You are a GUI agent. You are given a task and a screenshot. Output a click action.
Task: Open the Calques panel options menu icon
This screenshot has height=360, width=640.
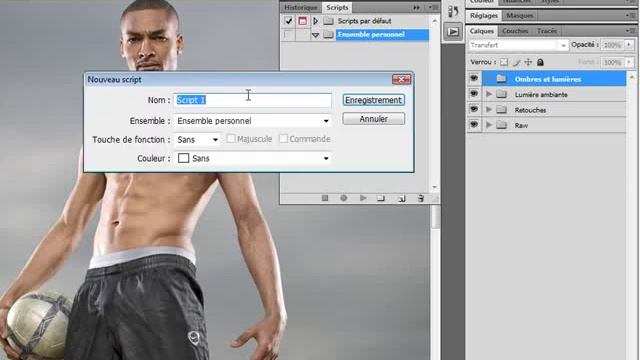[632, 31]
